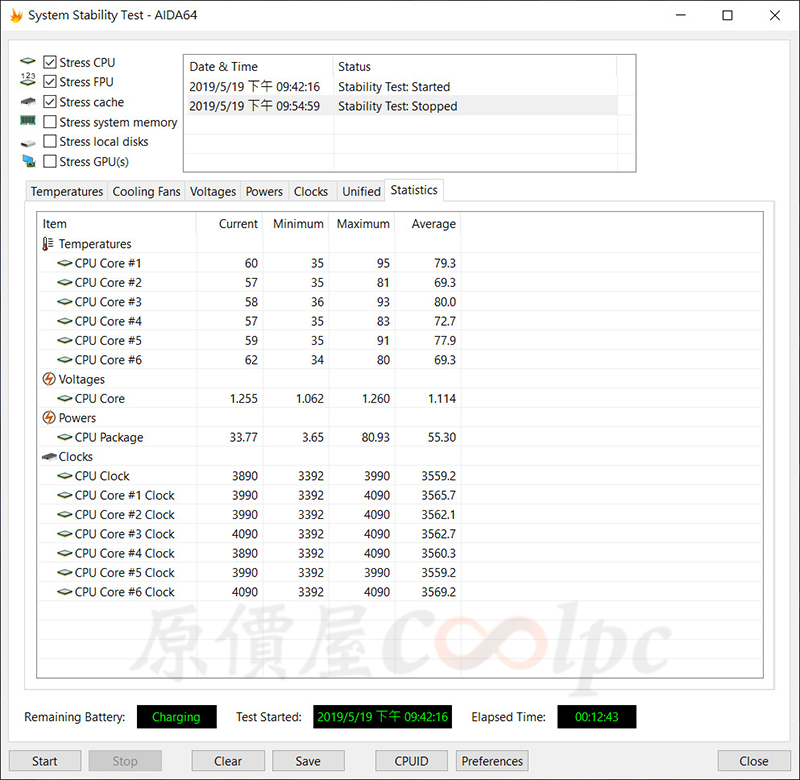Disable the Stress cache checkbox
The image size is (800, 780).
click(50, 102)
